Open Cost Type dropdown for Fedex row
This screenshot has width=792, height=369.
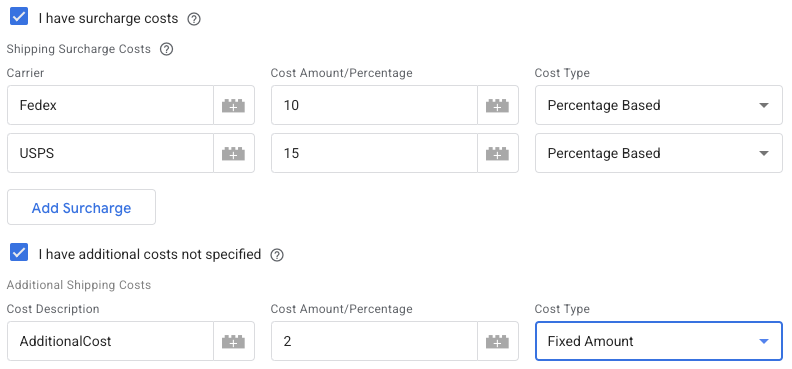pyautogui.click(x=659, y=105)
